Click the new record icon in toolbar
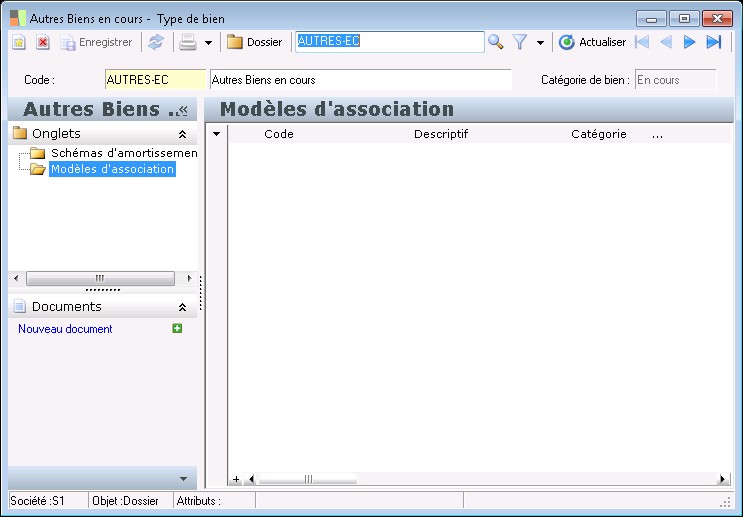Image resolution: width=743 pixels, height=517 pixels. pos(18,43)
